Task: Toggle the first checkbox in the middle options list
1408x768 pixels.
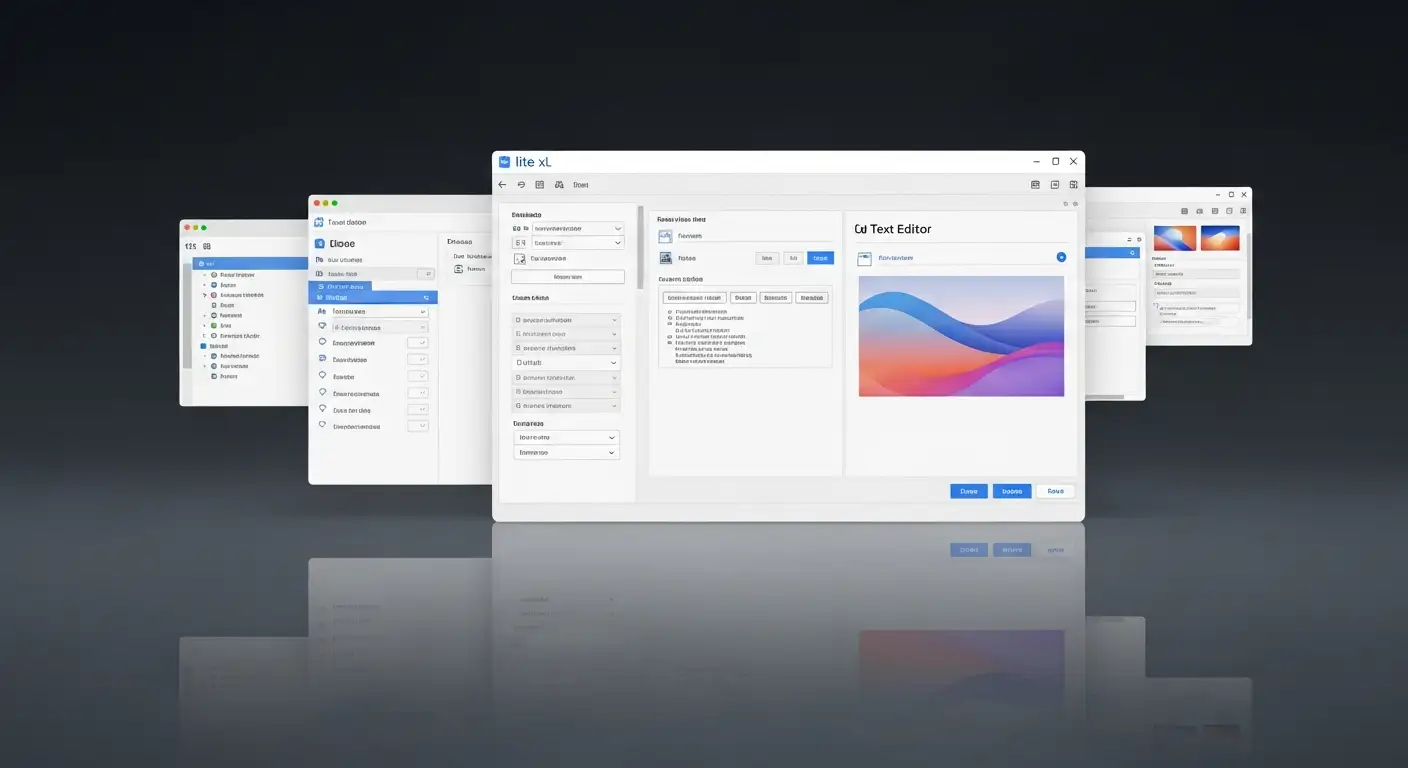Action: pyautogui.click(x=668, y=312)
